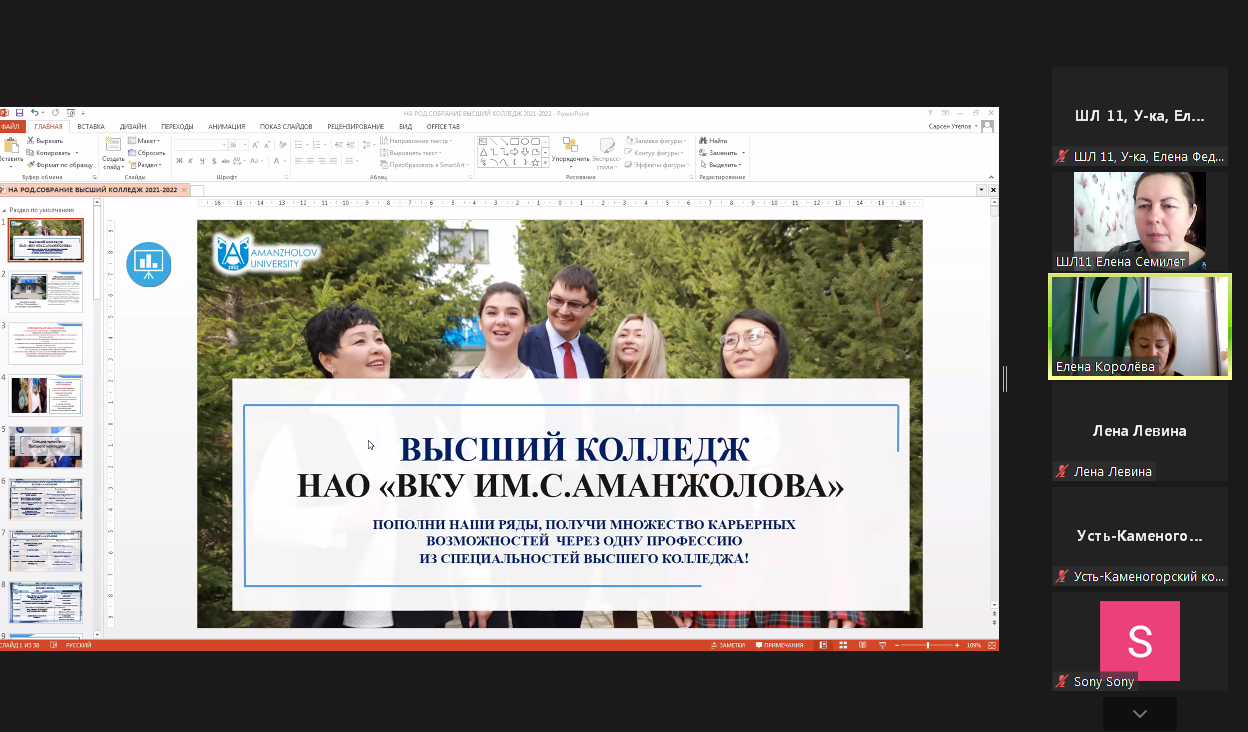Image resolution: width=1248 pixels, height=732 pixels.
Task: Open the Layout (Макет) dropdown
Action: point(144,141)
